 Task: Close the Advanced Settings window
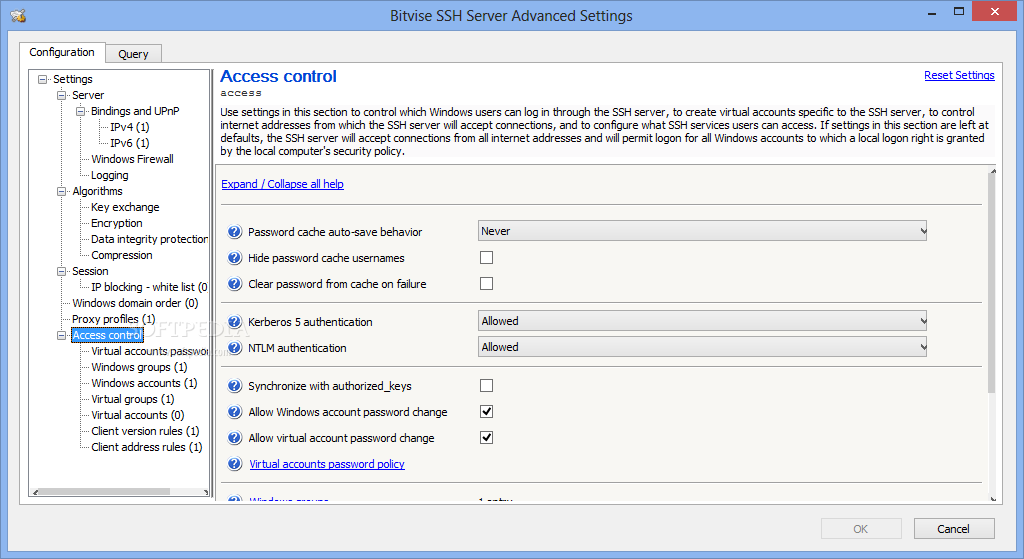[995, 12]
